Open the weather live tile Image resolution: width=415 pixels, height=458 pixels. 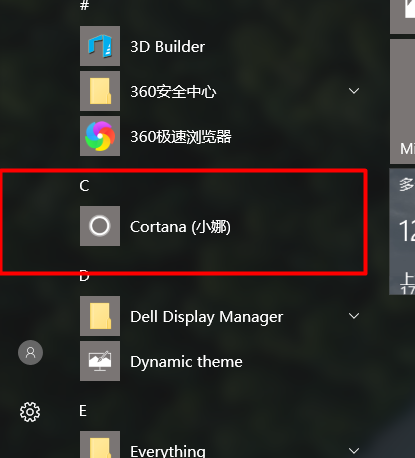click(x=402, y=232)
